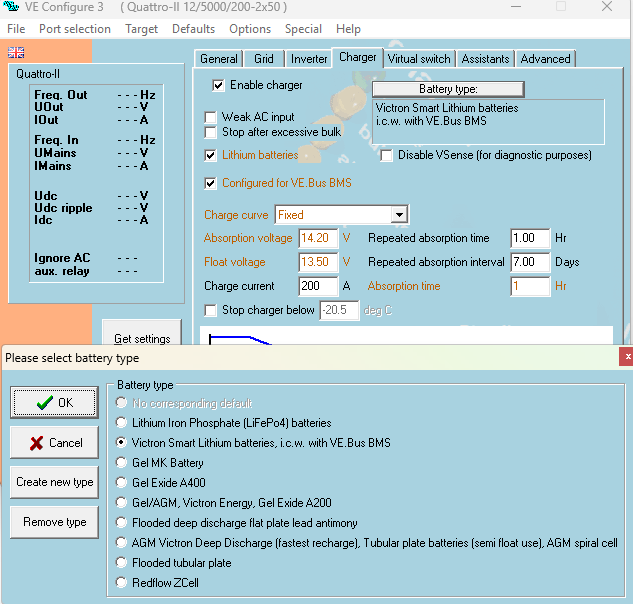Open the Help menu
This screenshot has height=604, width=633.
click(x=348, y=29)
